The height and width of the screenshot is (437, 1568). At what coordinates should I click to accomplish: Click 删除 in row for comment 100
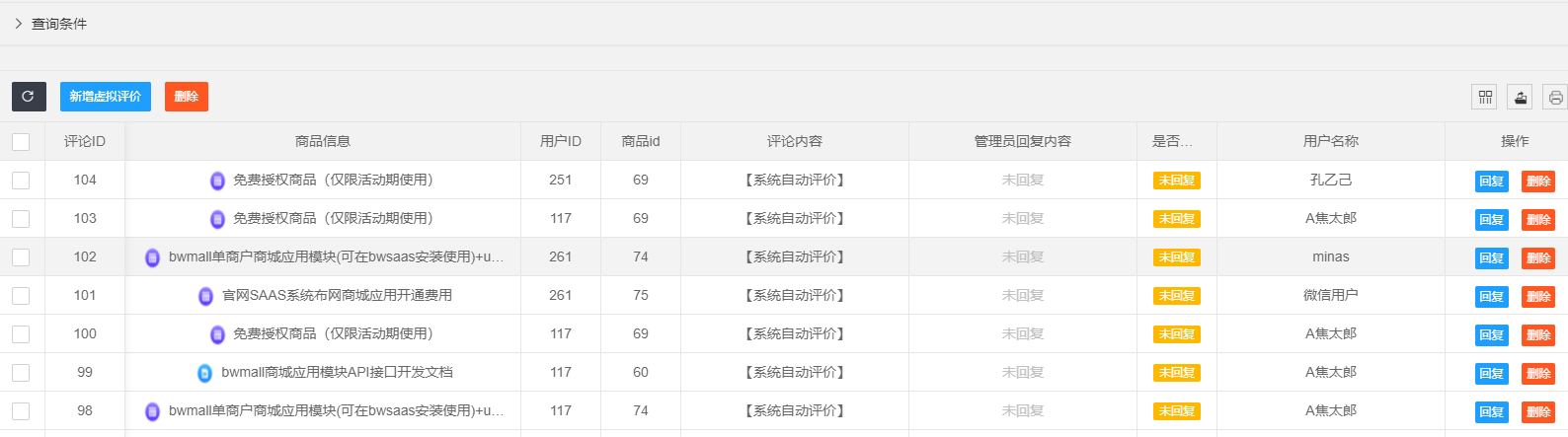[1537, 334]
